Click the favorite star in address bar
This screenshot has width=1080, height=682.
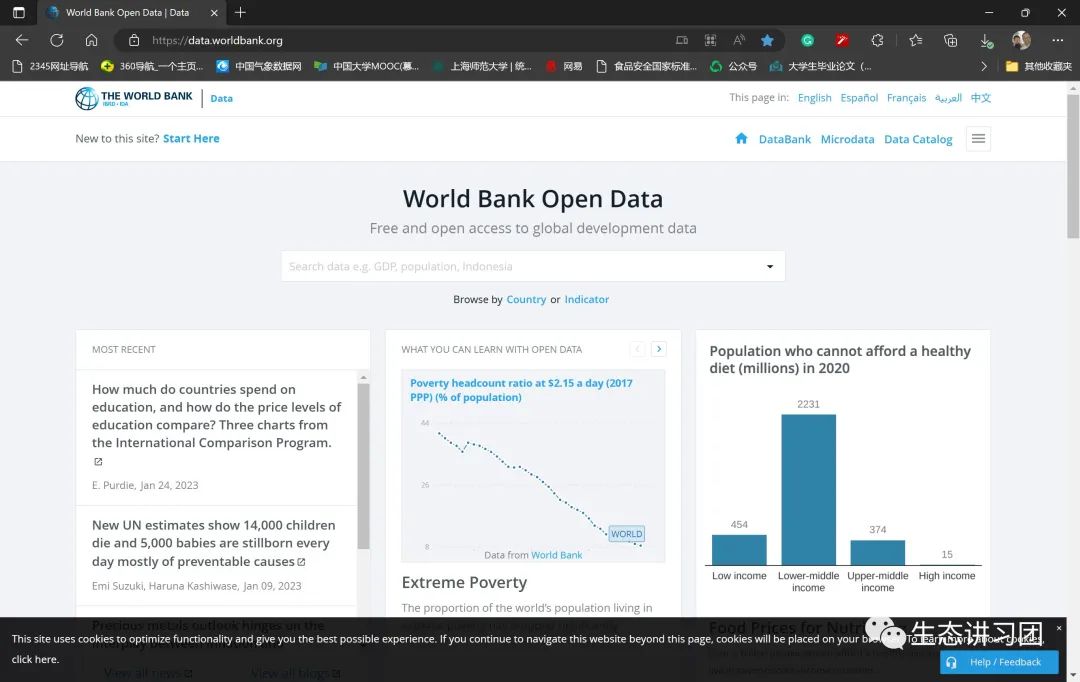(767, 41)
